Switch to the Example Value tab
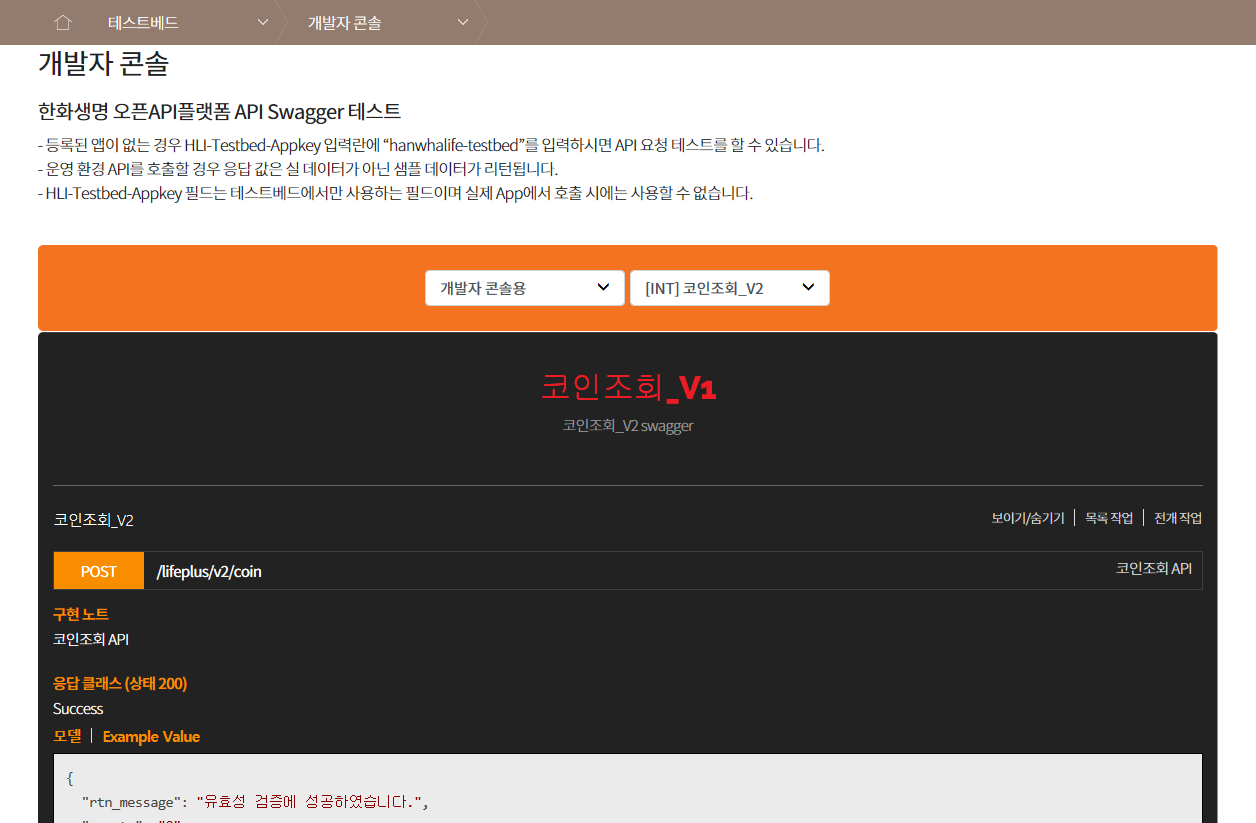 pos(151,736)
